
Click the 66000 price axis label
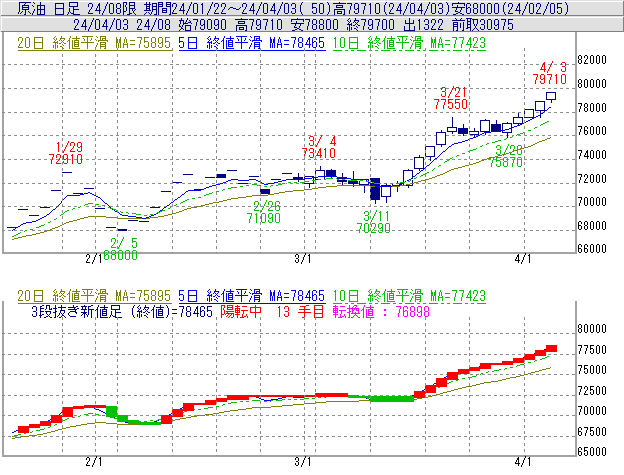592,249
